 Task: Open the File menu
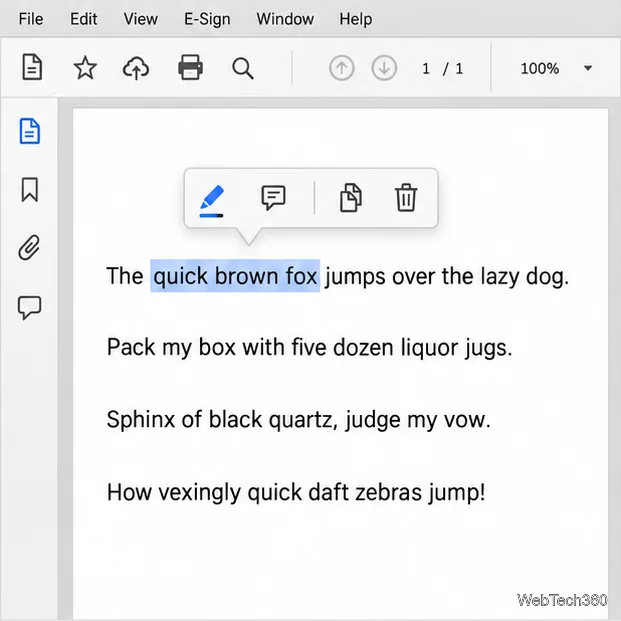tap(30, 19)
